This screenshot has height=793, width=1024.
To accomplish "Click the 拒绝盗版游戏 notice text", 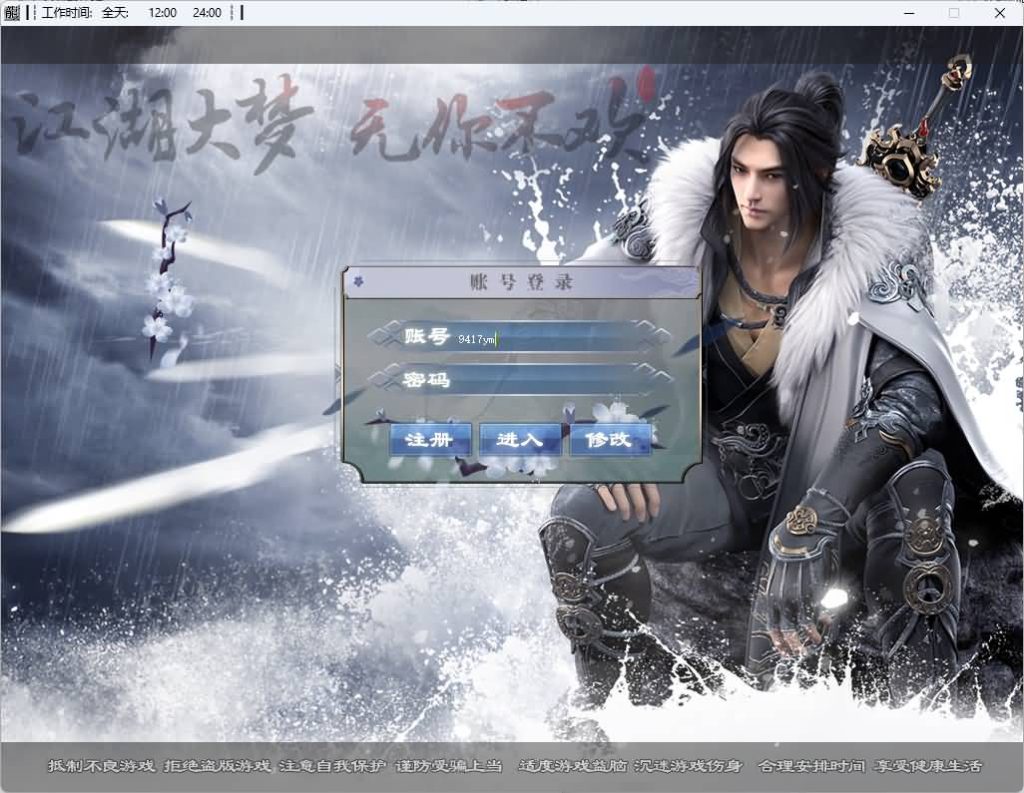I will point(217,766).
